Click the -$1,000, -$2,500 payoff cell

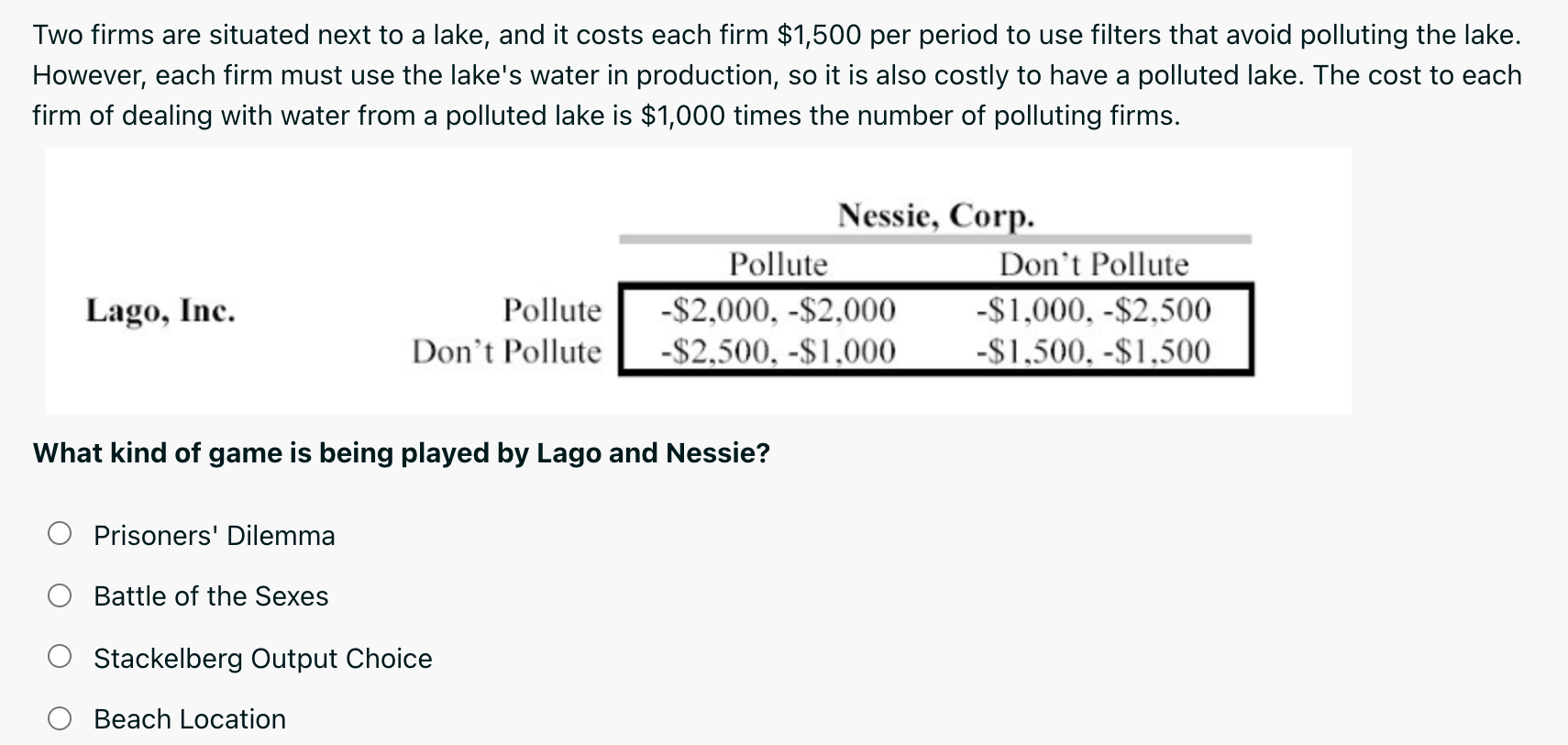[1093, 310]
